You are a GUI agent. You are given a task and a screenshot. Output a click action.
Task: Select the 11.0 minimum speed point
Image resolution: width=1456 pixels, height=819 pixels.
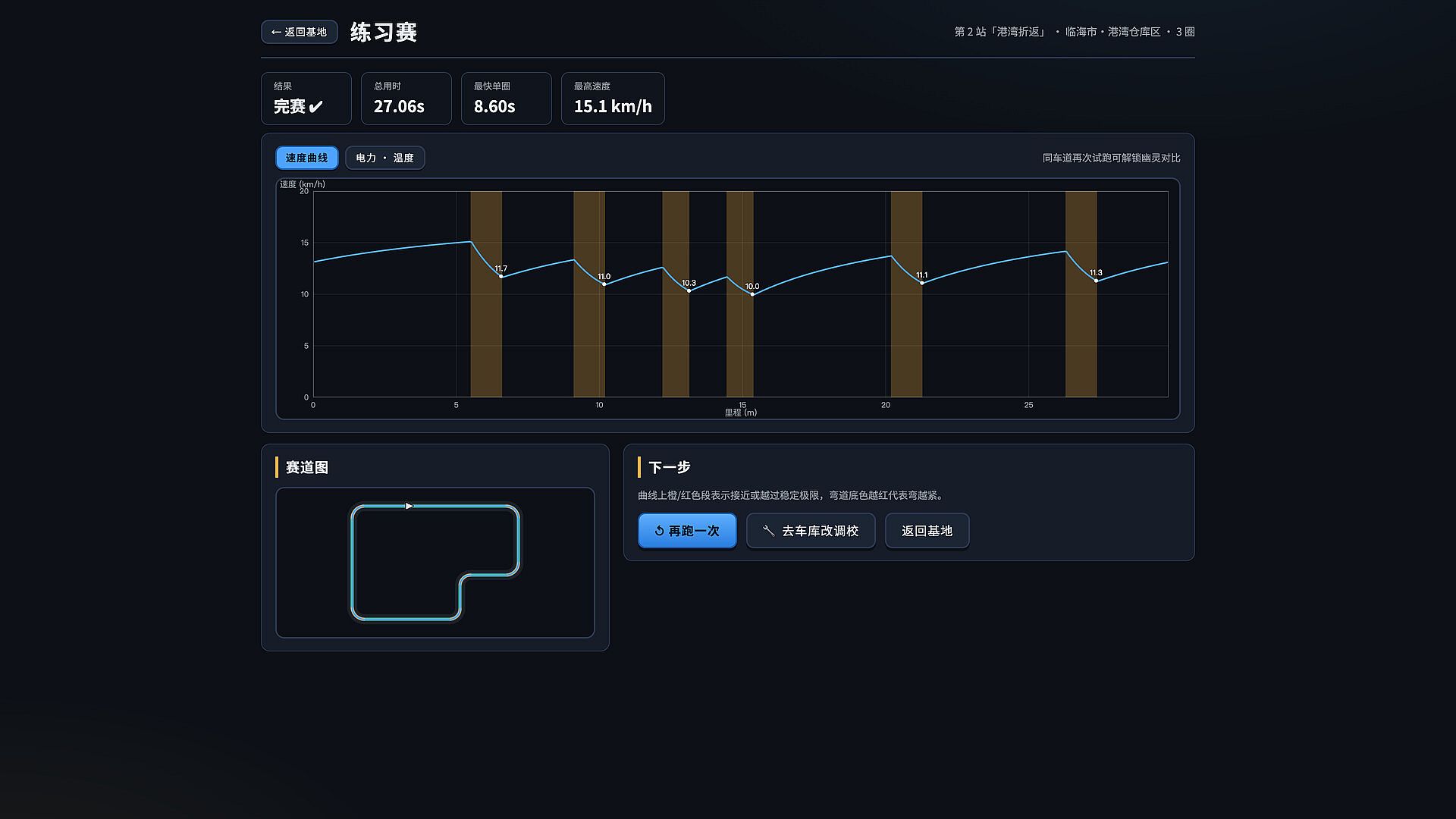pyautogui.click(x=604, y=284)
